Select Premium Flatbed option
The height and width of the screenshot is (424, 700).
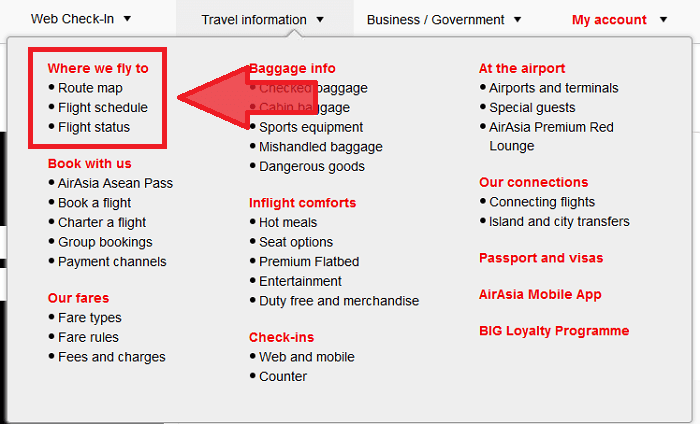309,262
